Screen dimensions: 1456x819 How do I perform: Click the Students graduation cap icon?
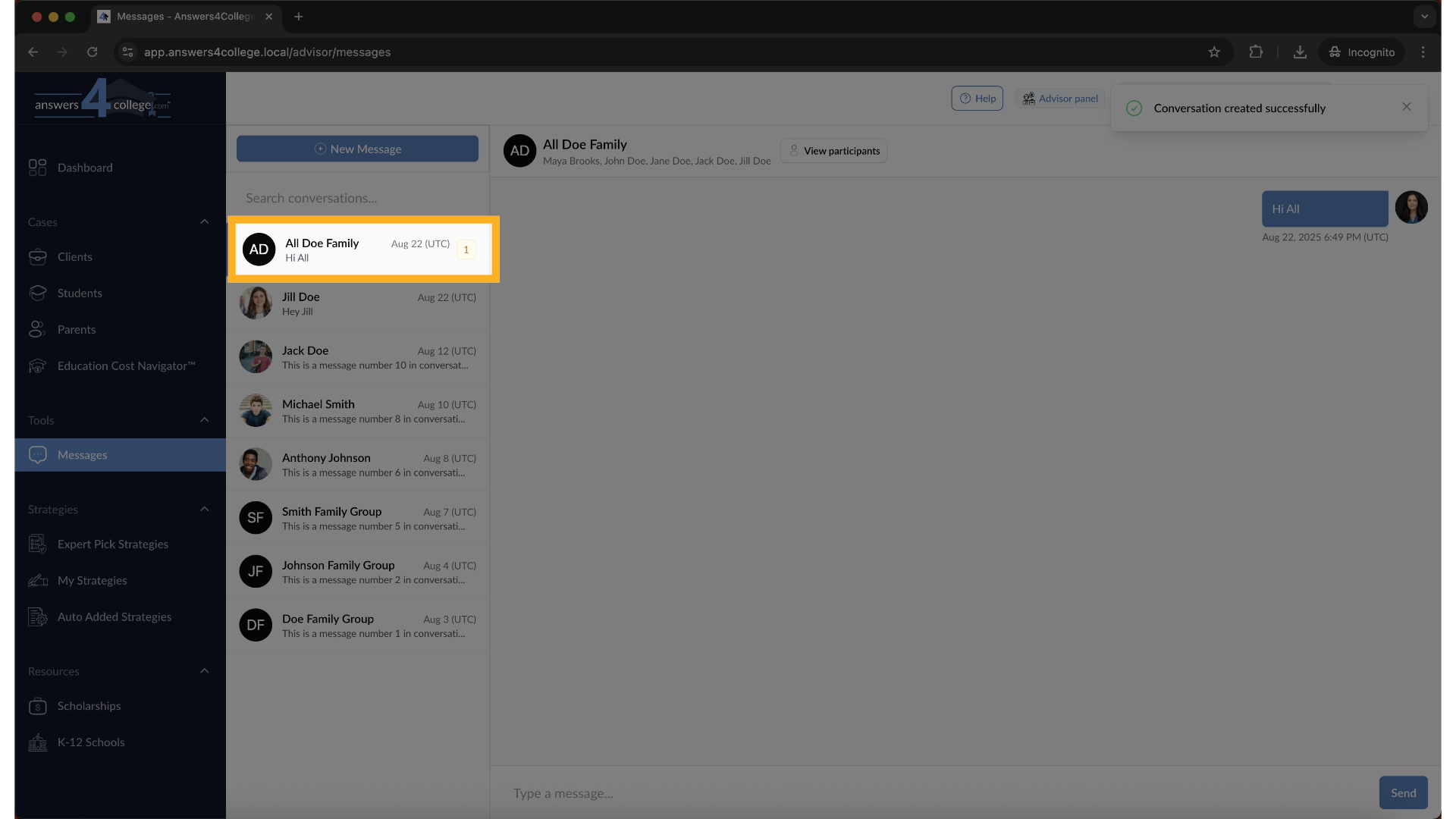click(x=37, y=293)
